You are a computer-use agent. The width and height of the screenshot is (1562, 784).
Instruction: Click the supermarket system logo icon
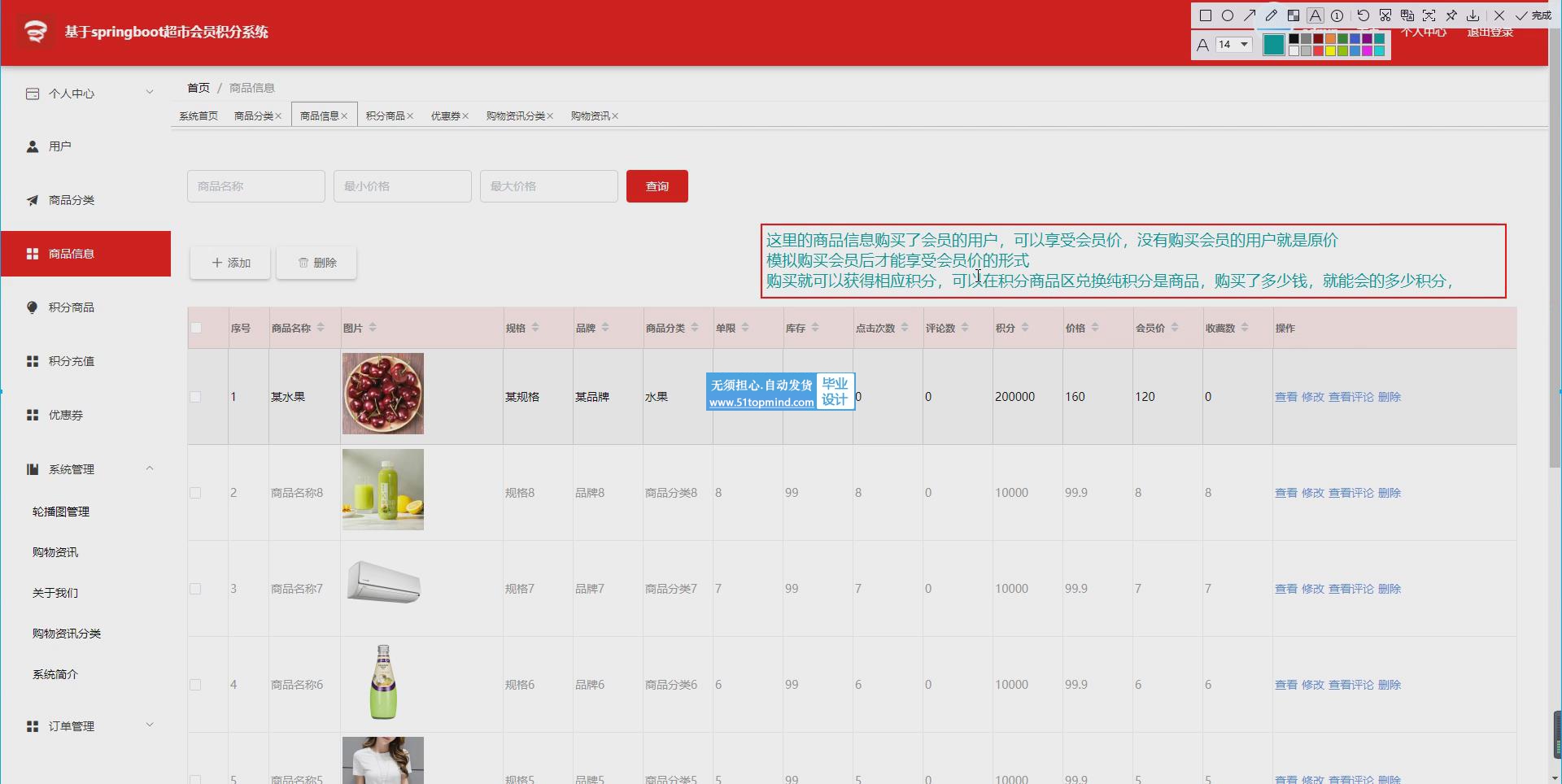(x=35, y=32)
